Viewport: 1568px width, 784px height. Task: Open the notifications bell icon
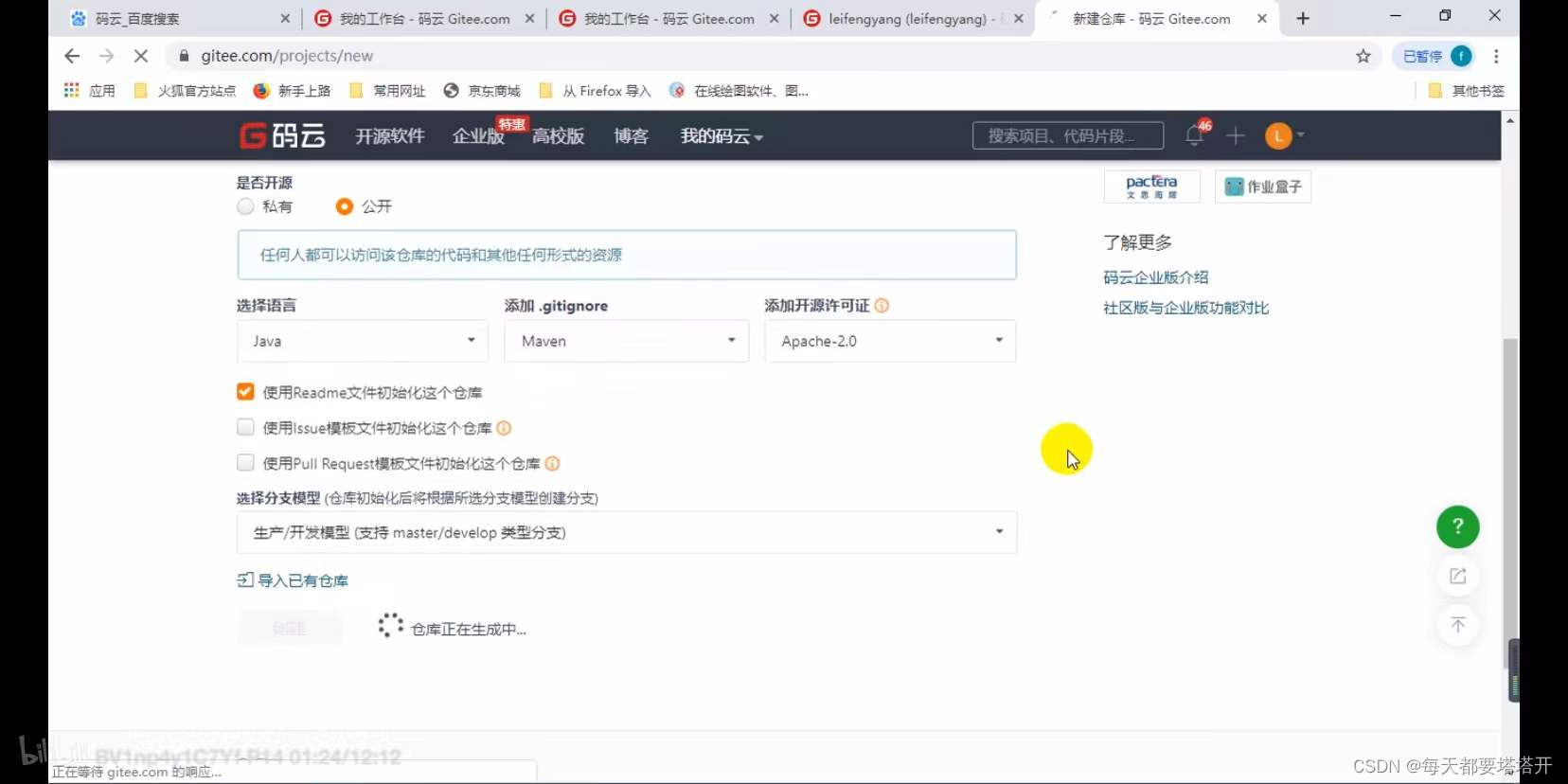1195,136
